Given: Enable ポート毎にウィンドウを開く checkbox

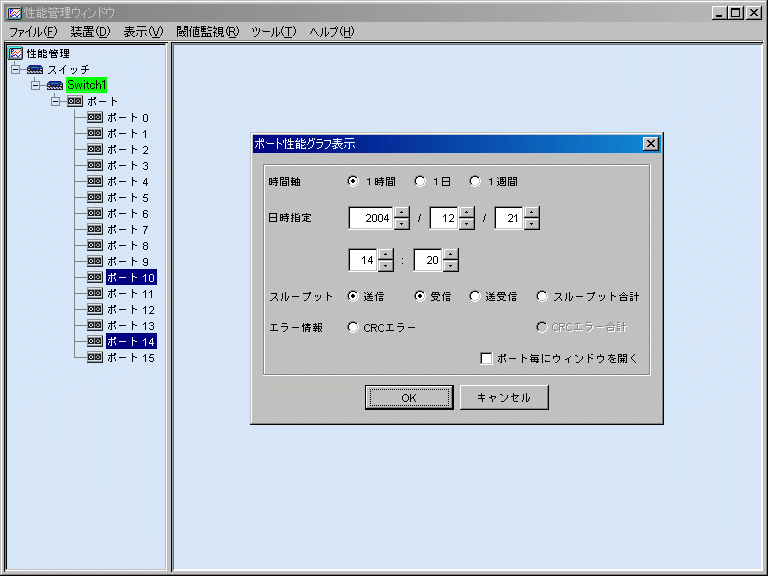Looking at the screenshot, I should point(487,358).
